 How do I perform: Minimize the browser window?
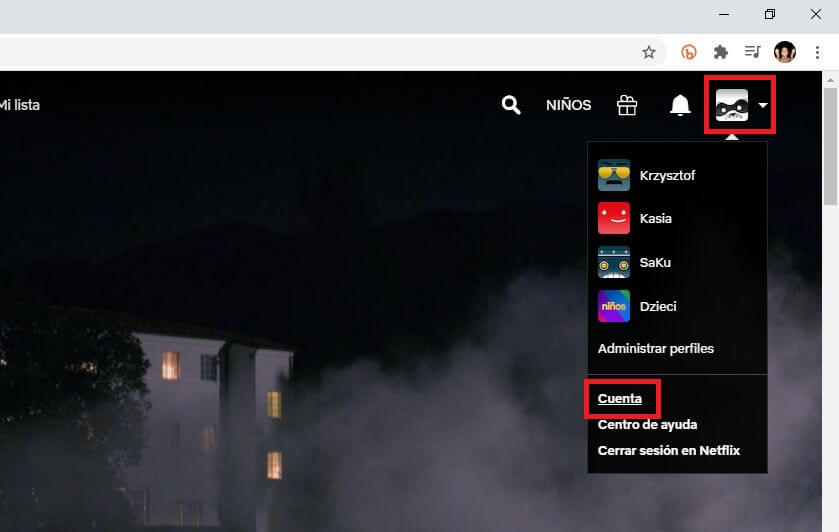tap(723, 14)
